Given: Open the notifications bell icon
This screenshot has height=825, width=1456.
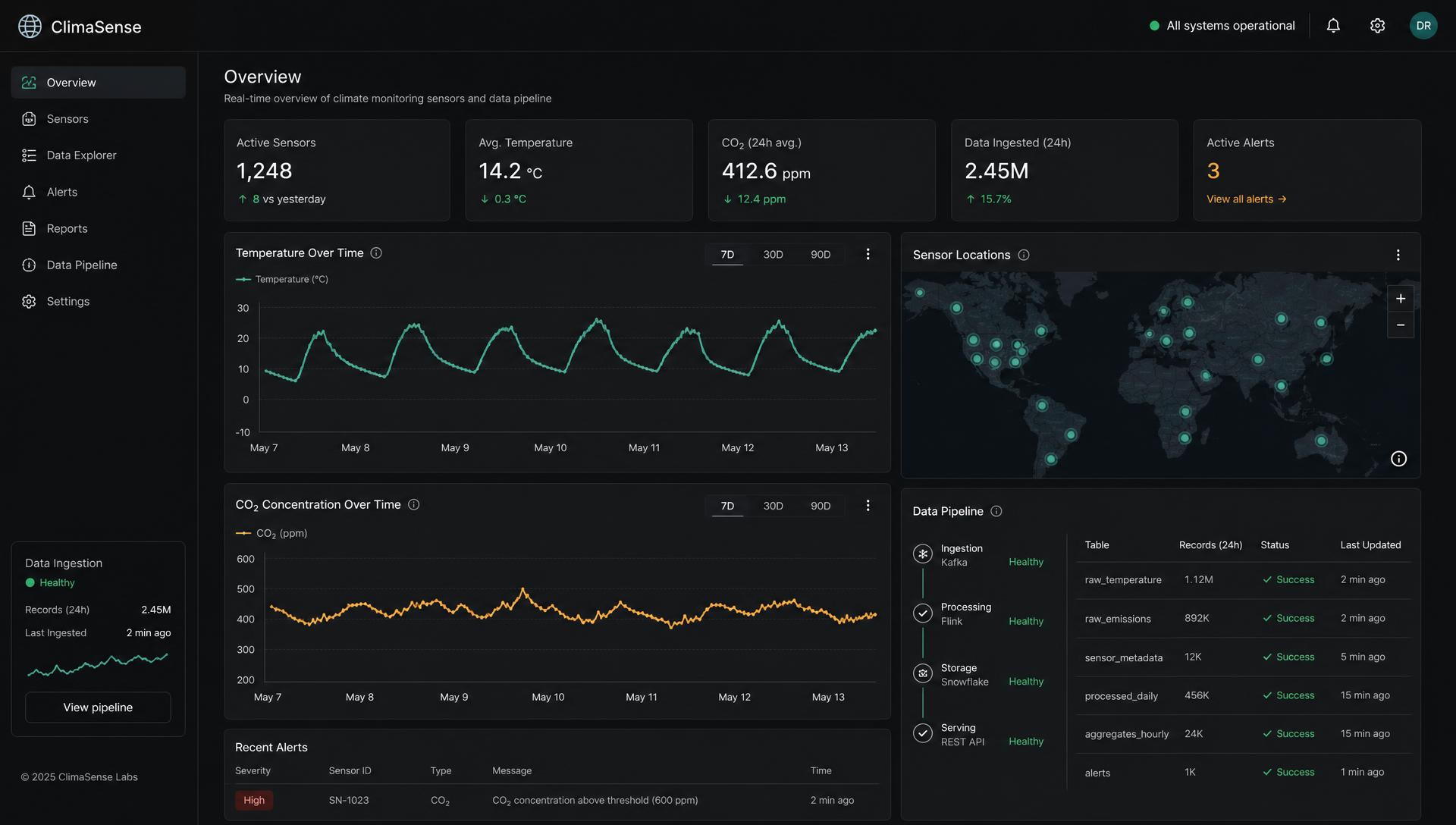Looking at the screenshot, I should (x=1333, y=26).
